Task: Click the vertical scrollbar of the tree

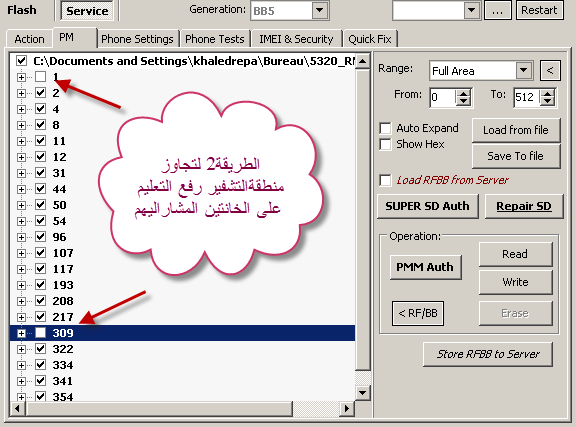Action: pyautogui.click(x=363, y=220)
